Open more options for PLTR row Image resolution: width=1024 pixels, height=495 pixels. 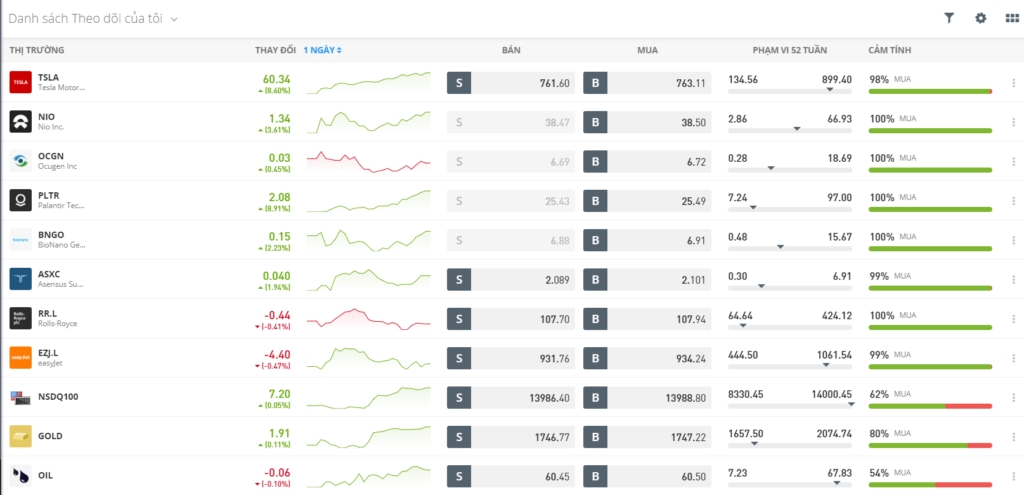(x=1014, y=200)
